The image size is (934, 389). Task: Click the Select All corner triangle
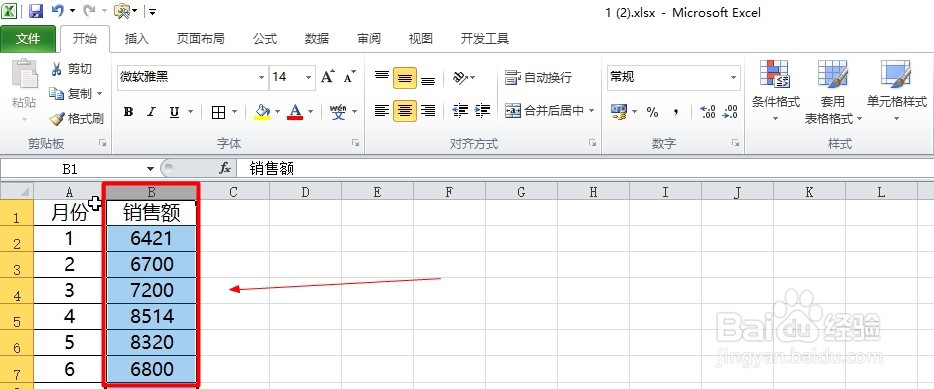[17, 191]
